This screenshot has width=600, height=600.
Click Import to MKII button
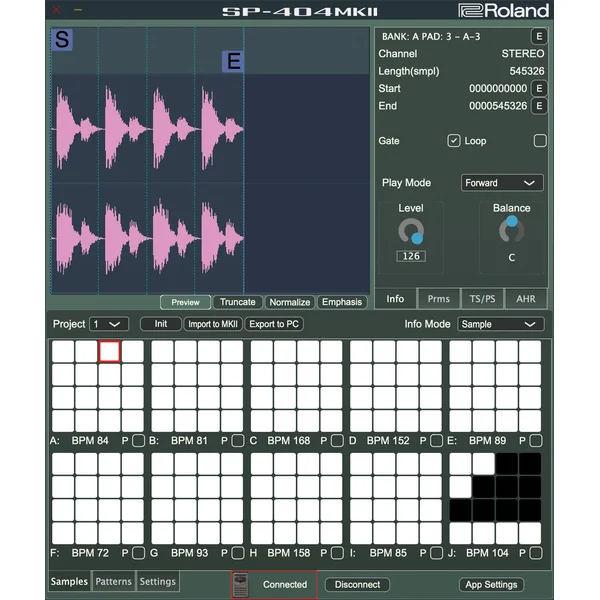pos(213,324)
